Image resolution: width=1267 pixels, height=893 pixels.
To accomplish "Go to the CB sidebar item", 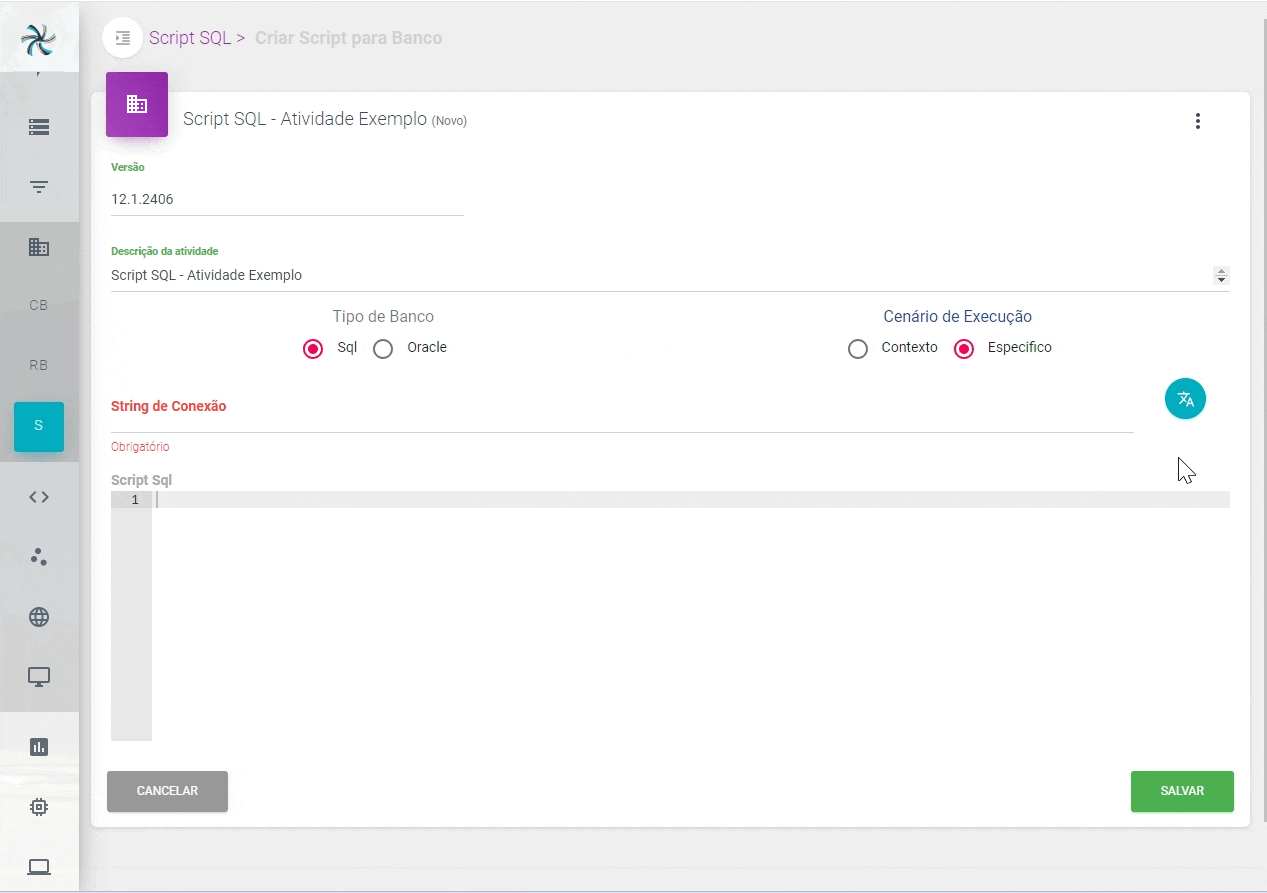I will [39, 306].
